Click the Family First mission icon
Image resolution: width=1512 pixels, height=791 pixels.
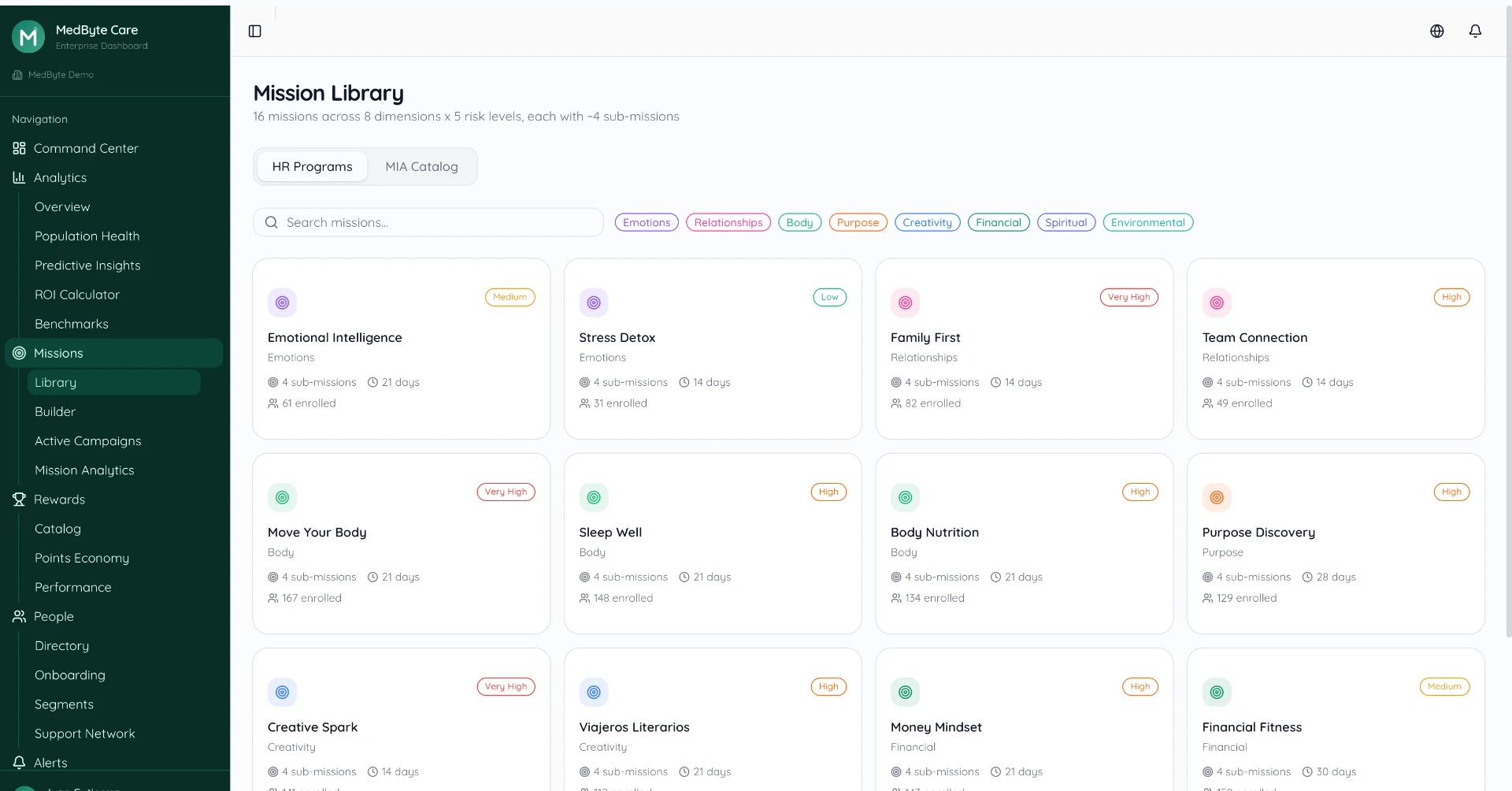(x=906, y=303)
